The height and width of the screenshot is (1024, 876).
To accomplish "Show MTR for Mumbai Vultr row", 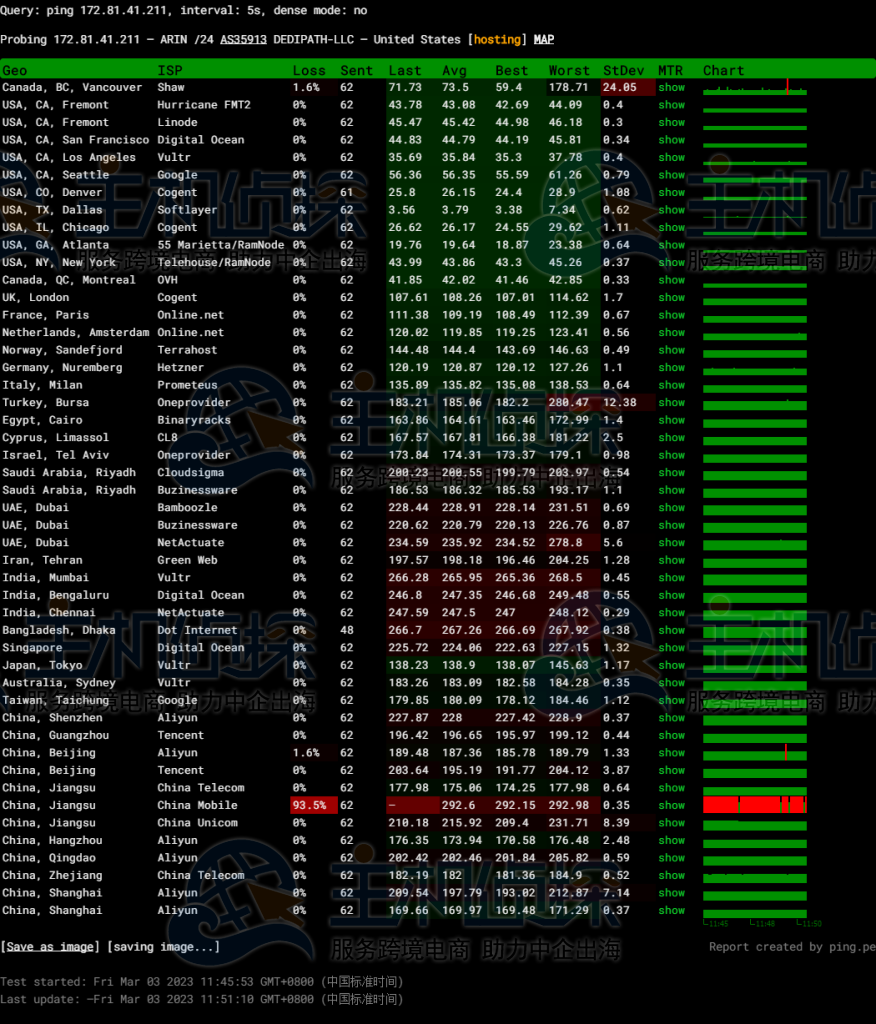I will tap(671, 578).
